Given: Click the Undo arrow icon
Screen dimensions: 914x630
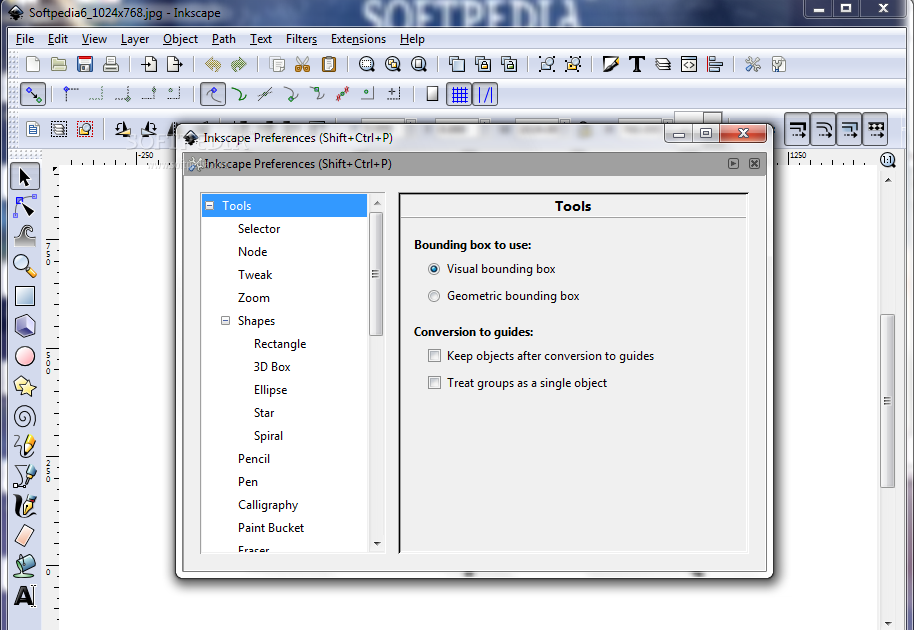Looking at the screenshot, I should (x=213, y=64).
